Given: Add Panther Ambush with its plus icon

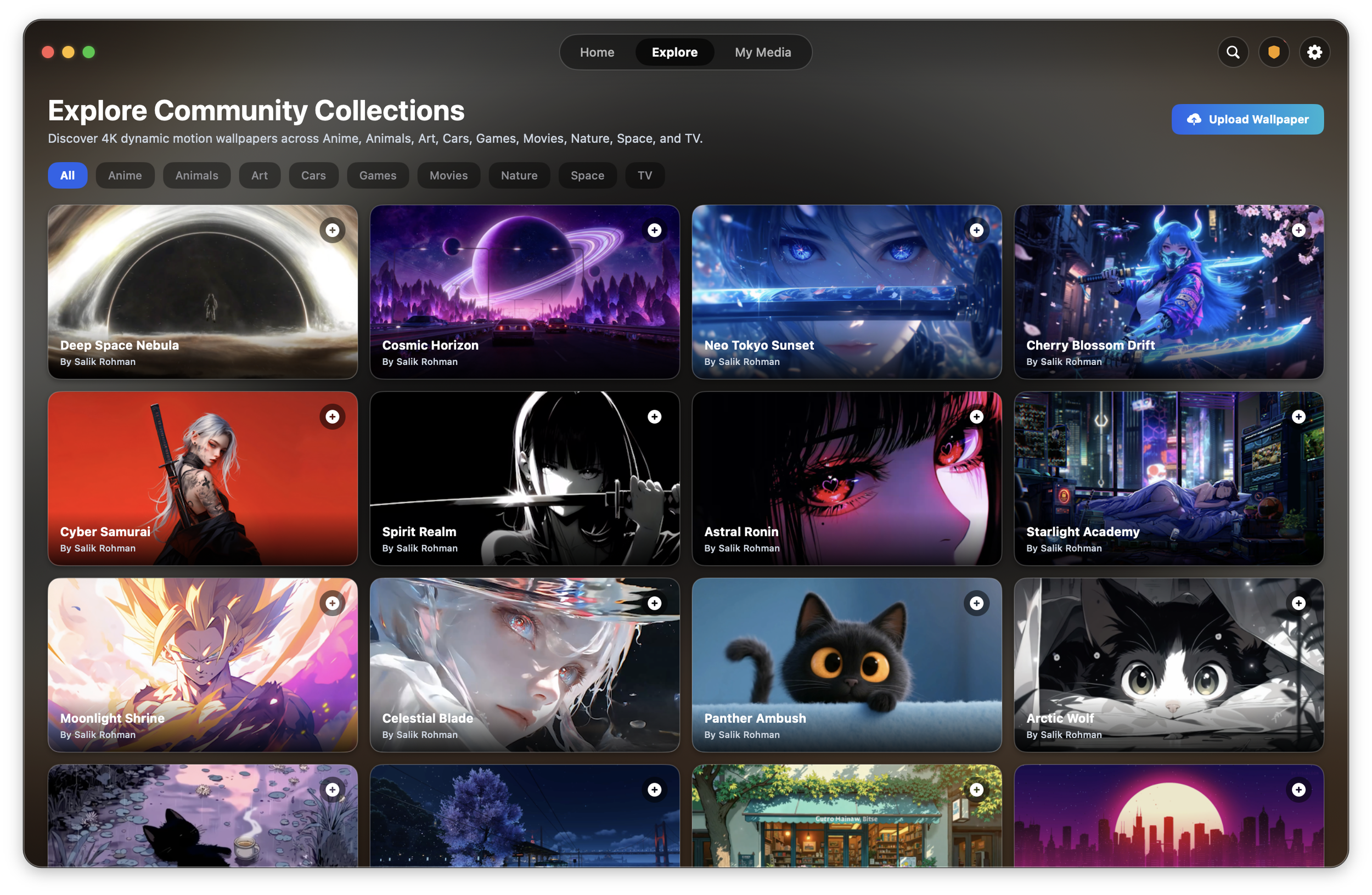Looking at the screenshot, I should point(976,603).
